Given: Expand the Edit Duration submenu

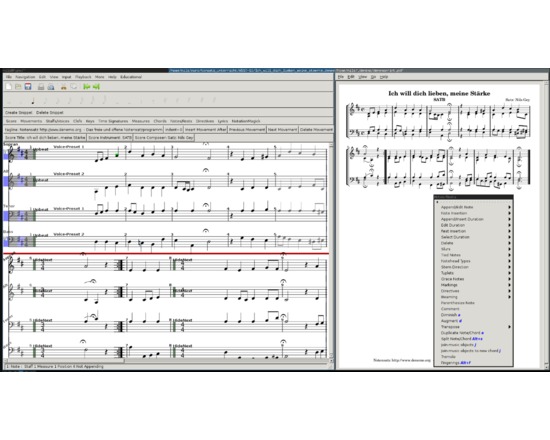Looking at the screenshot, I should (x=474, y=225).
